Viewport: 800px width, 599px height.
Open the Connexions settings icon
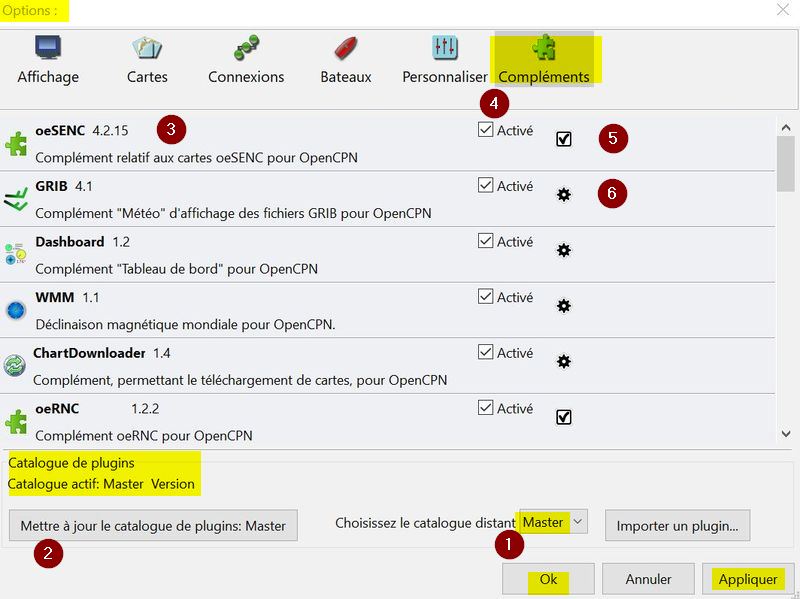[x=246, y=48]
